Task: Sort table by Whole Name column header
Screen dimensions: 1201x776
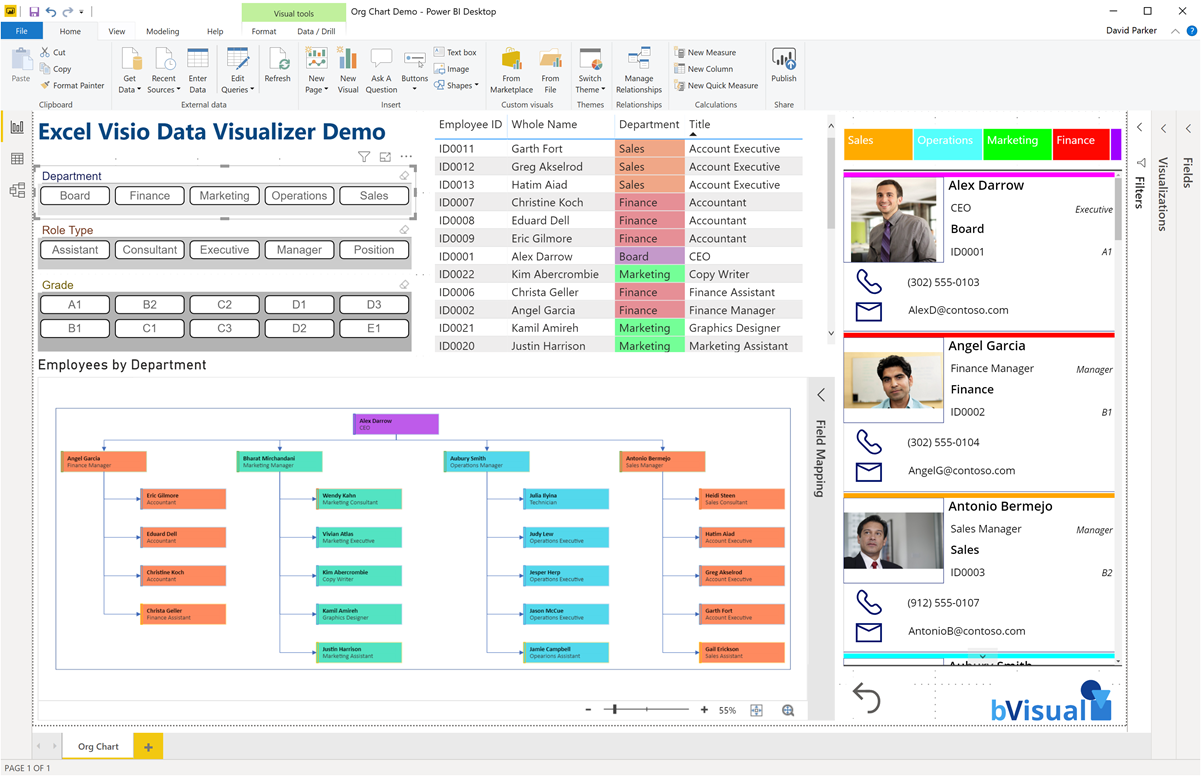Action: 544,125
